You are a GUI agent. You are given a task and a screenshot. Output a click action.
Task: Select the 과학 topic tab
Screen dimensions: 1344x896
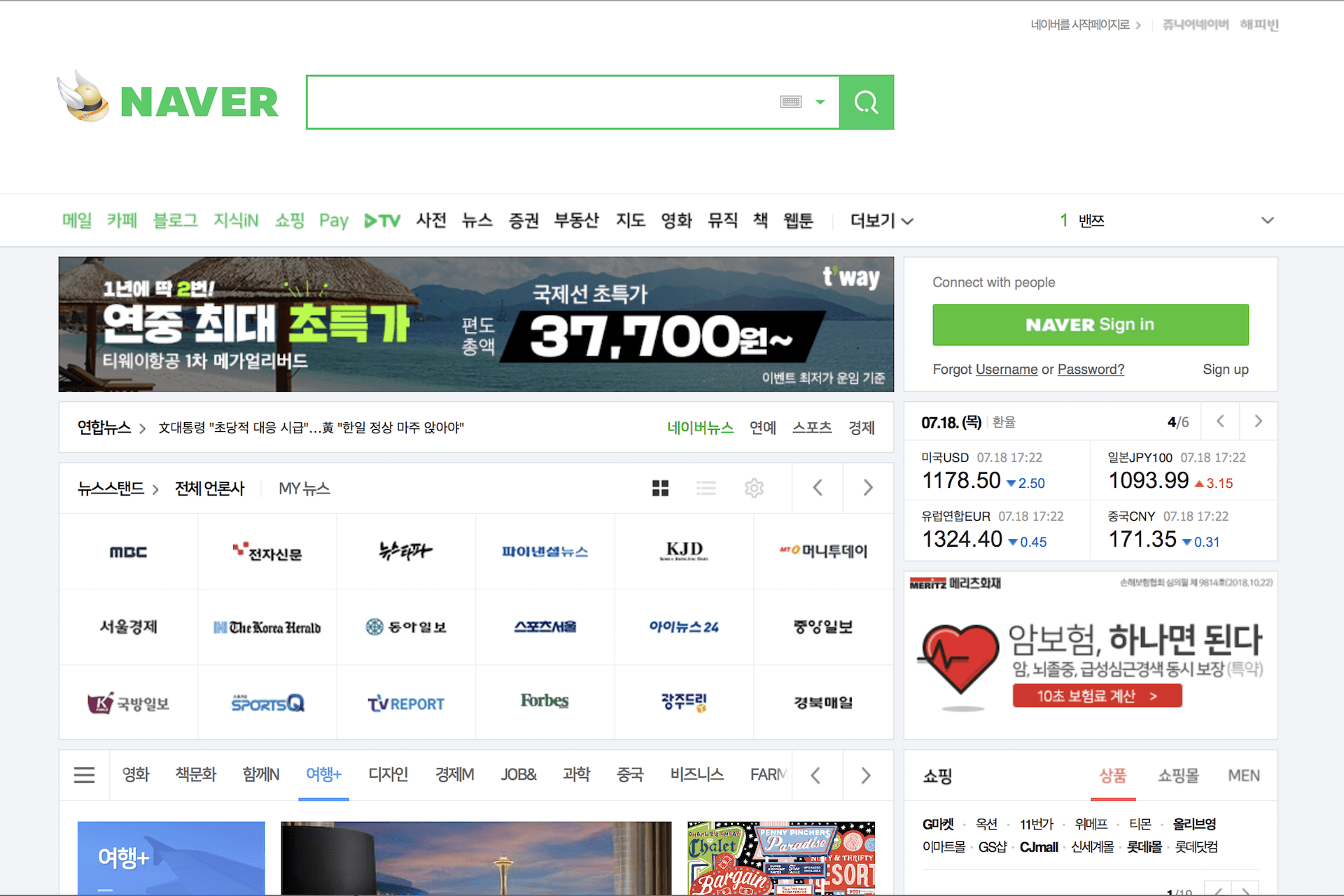point(576,775)
